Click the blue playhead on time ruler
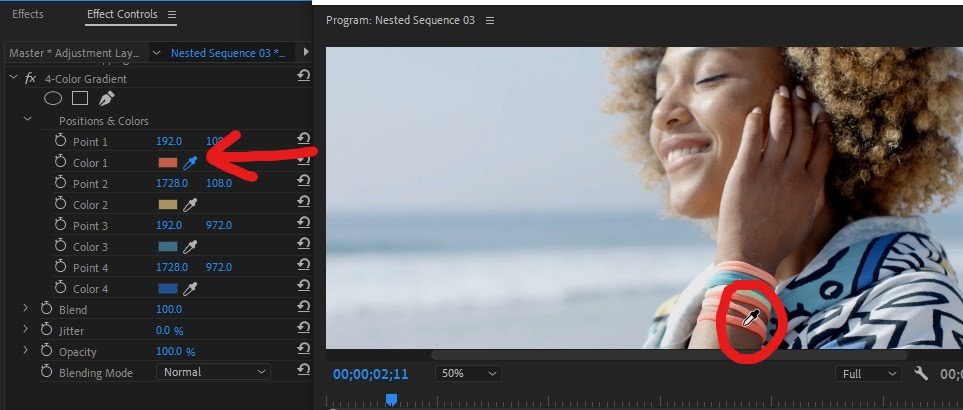The image size is (963, 410). [391, 400]
